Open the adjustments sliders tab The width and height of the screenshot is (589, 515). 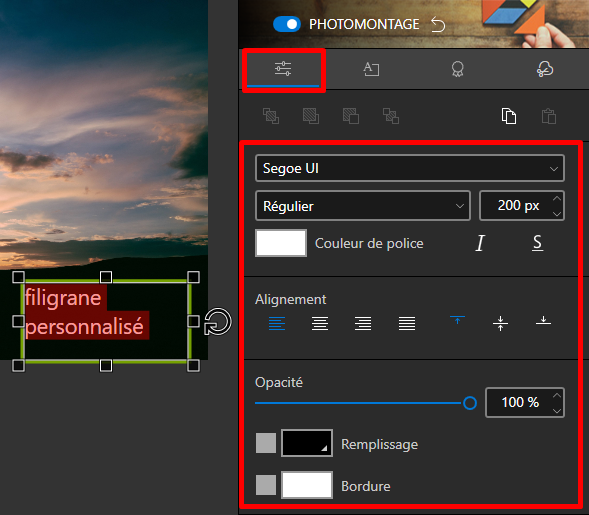click(283, 69)
